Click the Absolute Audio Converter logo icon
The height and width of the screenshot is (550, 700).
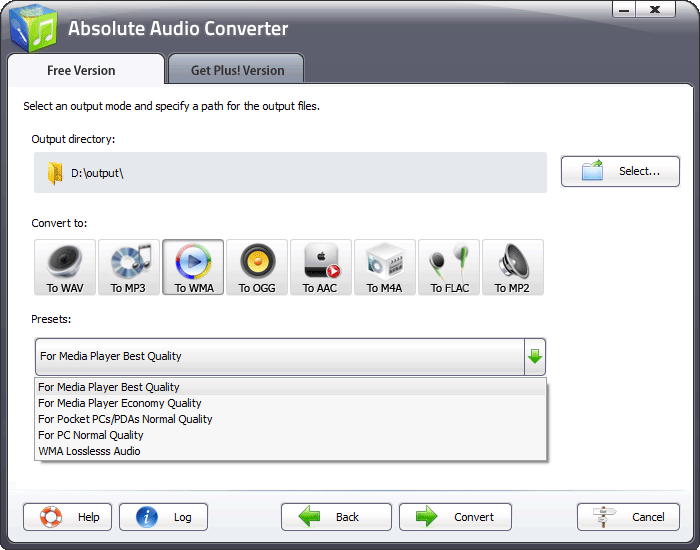33,29
